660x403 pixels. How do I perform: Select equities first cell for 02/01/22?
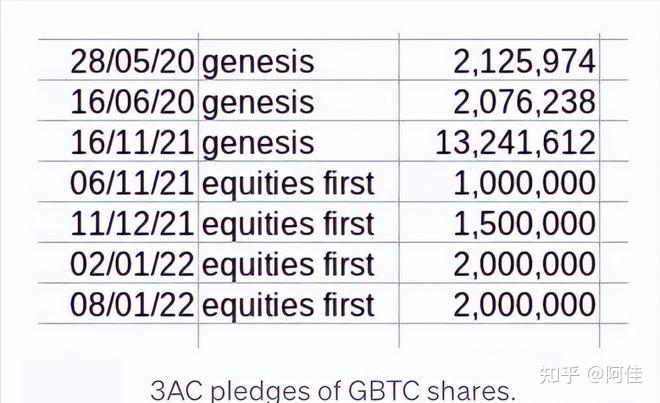click(x=298, y=262)
